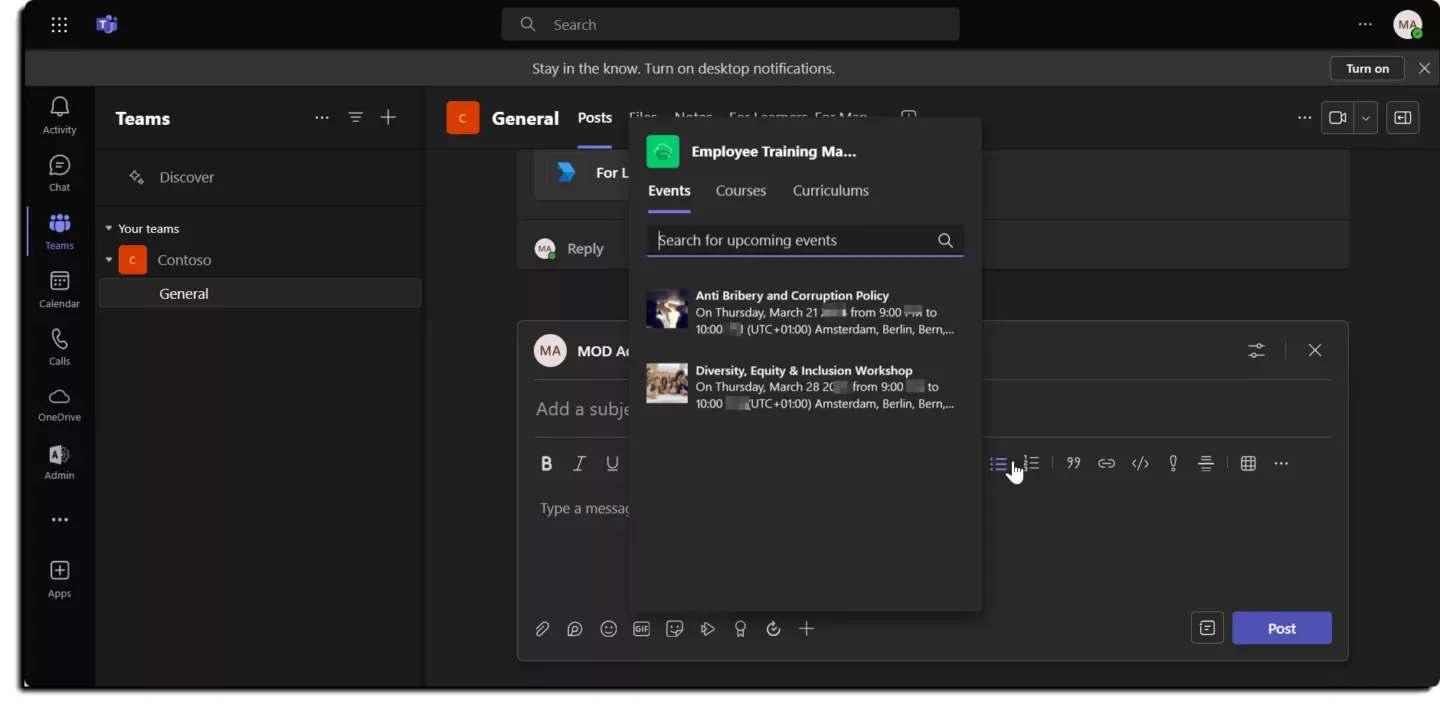The width and height of the screenshot is (1440, 711).
Task: Open channel more options ellipsis
Action: coord(1304,118)
